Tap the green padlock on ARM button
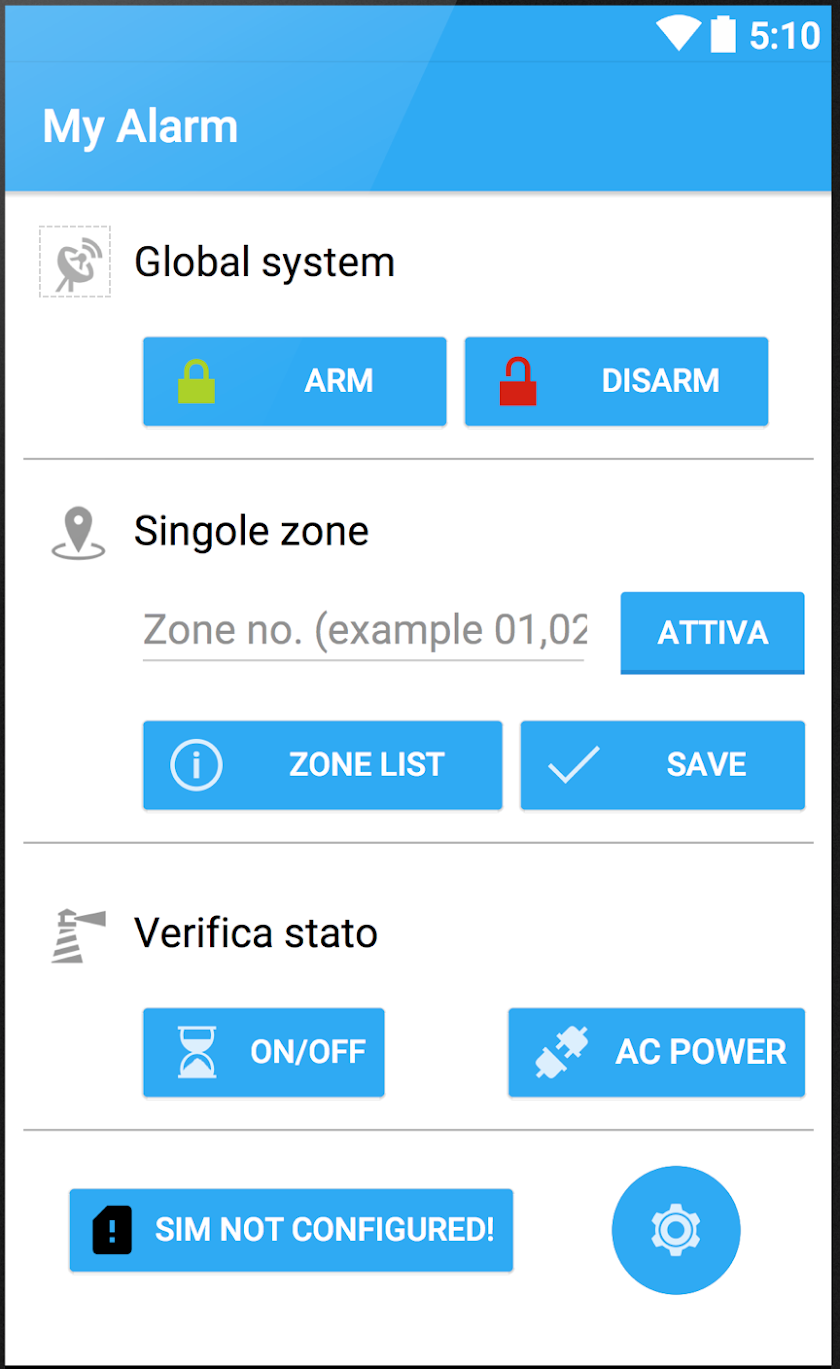 (197, 381)
